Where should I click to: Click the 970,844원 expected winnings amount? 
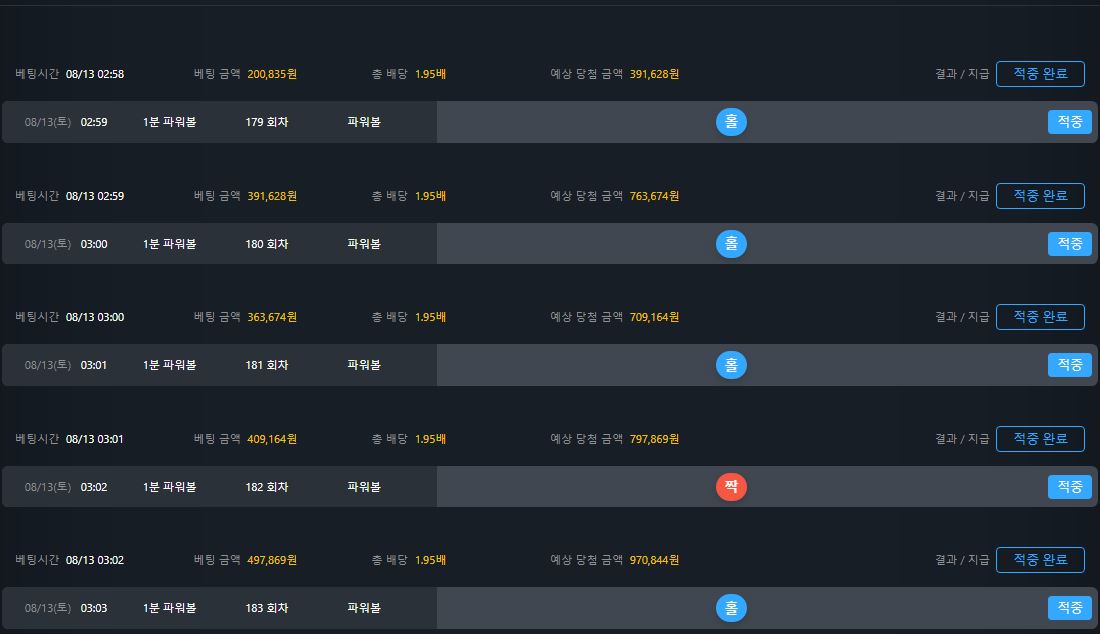[654, 560]
